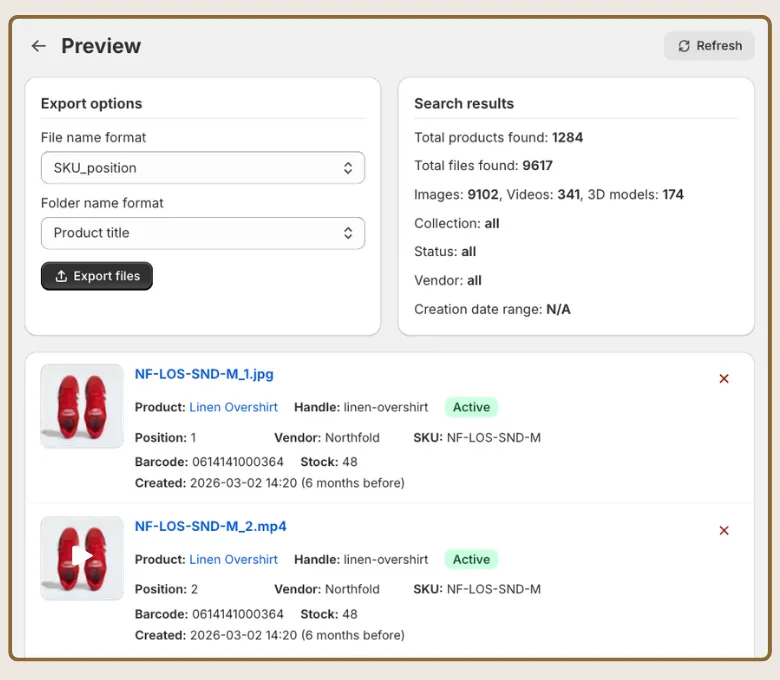
Task: Click the Collection: all text
Action: tap(457, 223)
